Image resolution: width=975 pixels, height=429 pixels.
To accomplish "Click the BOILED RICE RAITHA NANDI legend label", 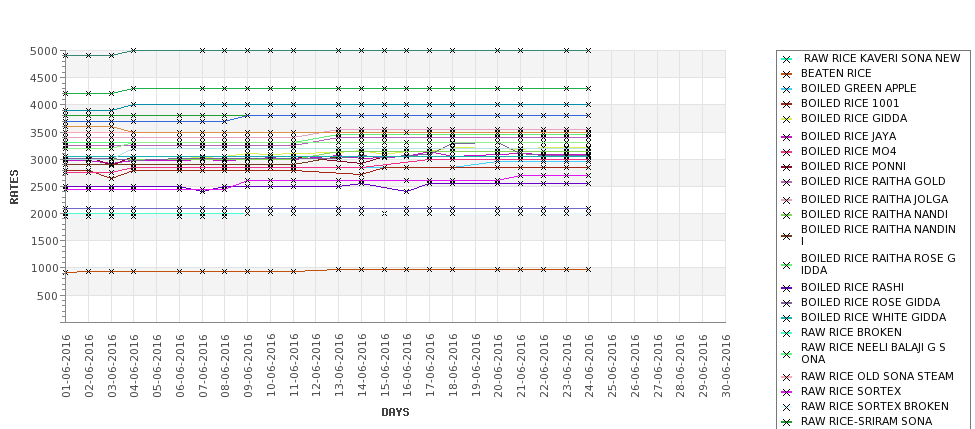I will point(874,214).
